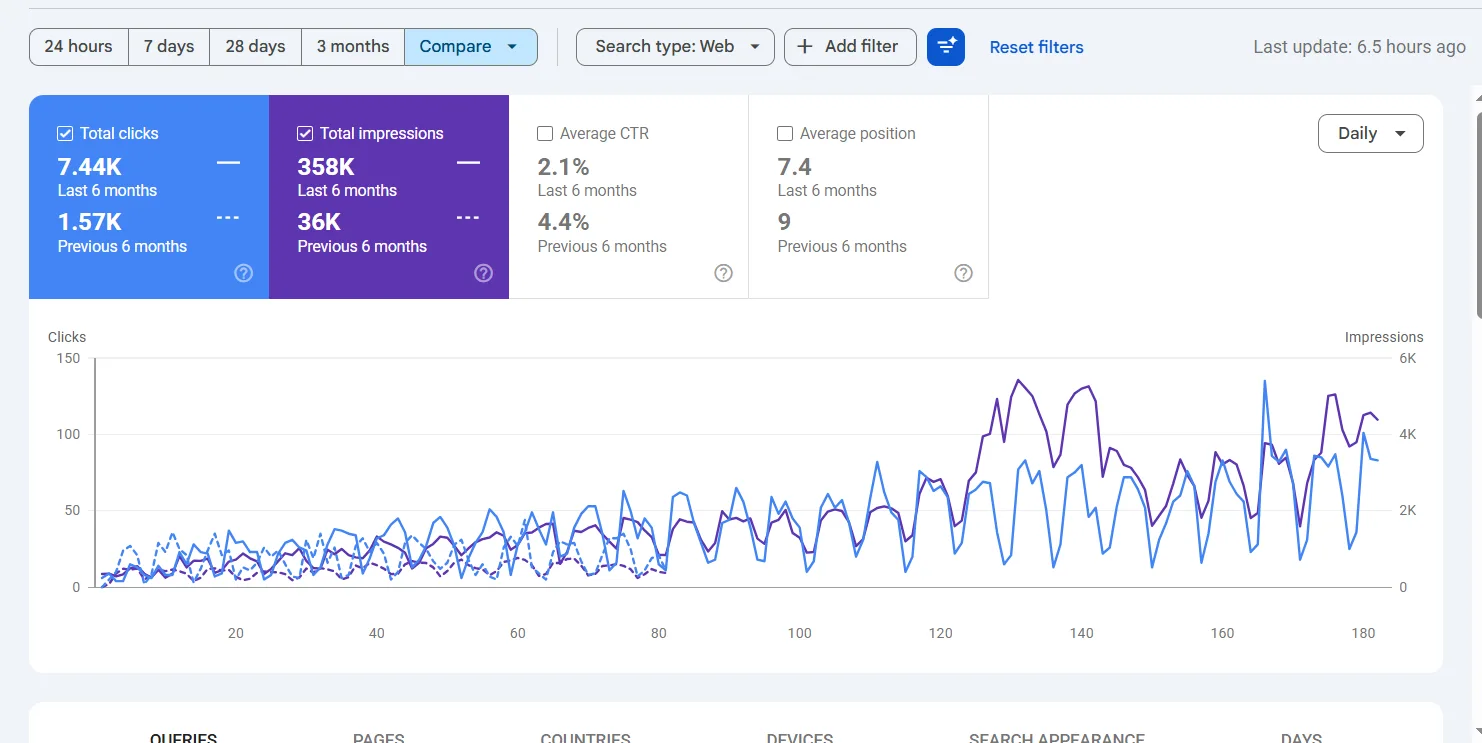Click the Add filter button

click(850, 47)
